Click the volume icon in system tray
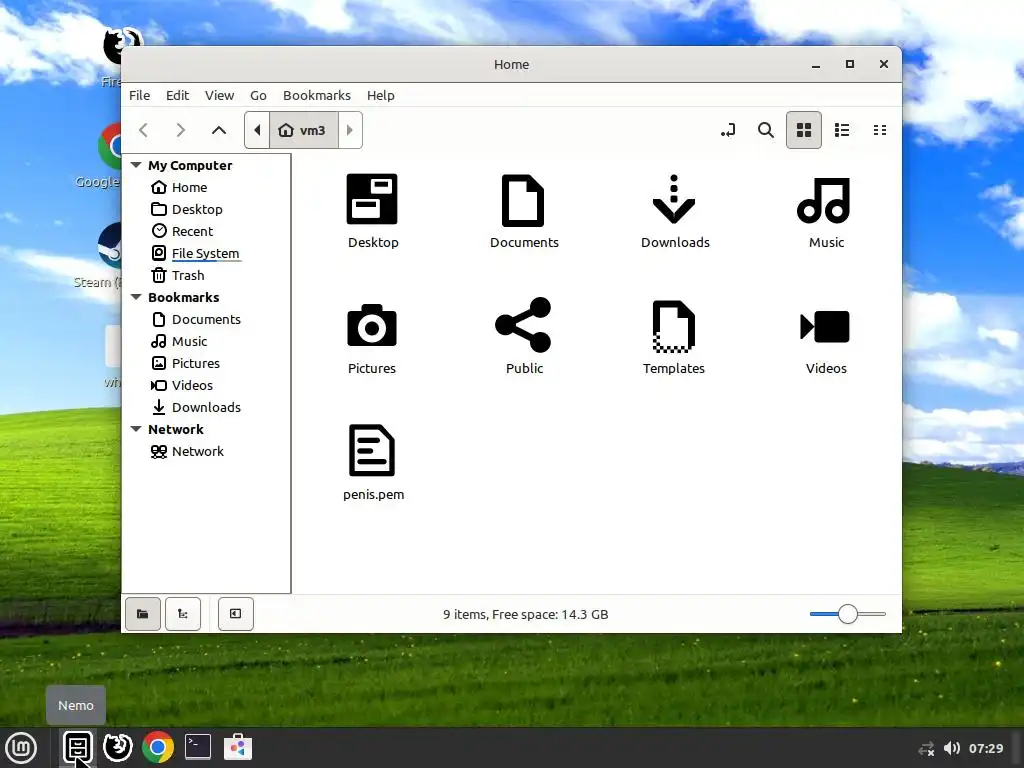The image size is (1024, 768). point(952,748)
